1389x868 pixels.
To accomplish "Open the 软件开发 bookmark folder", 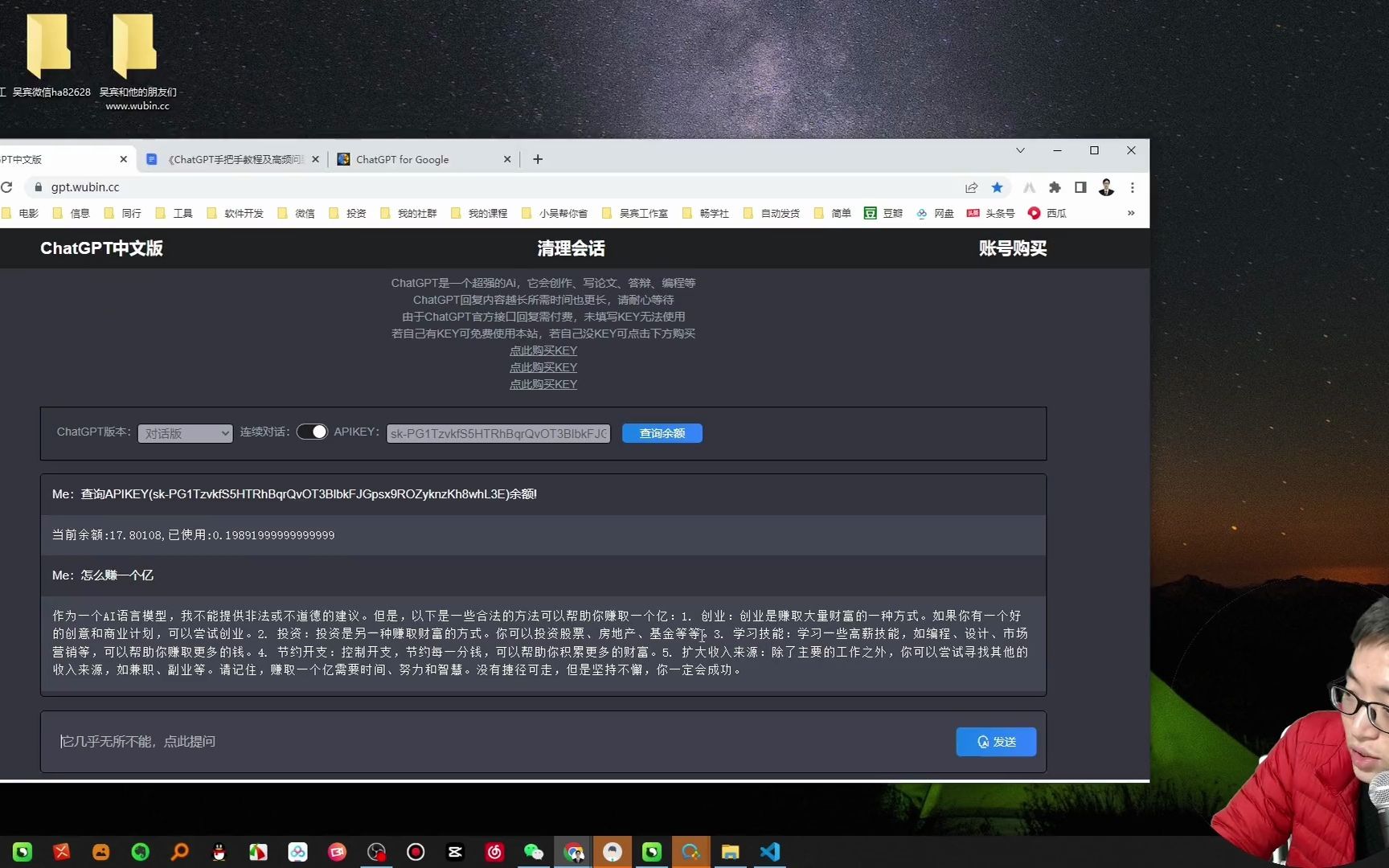I will (x=235, y=213).
